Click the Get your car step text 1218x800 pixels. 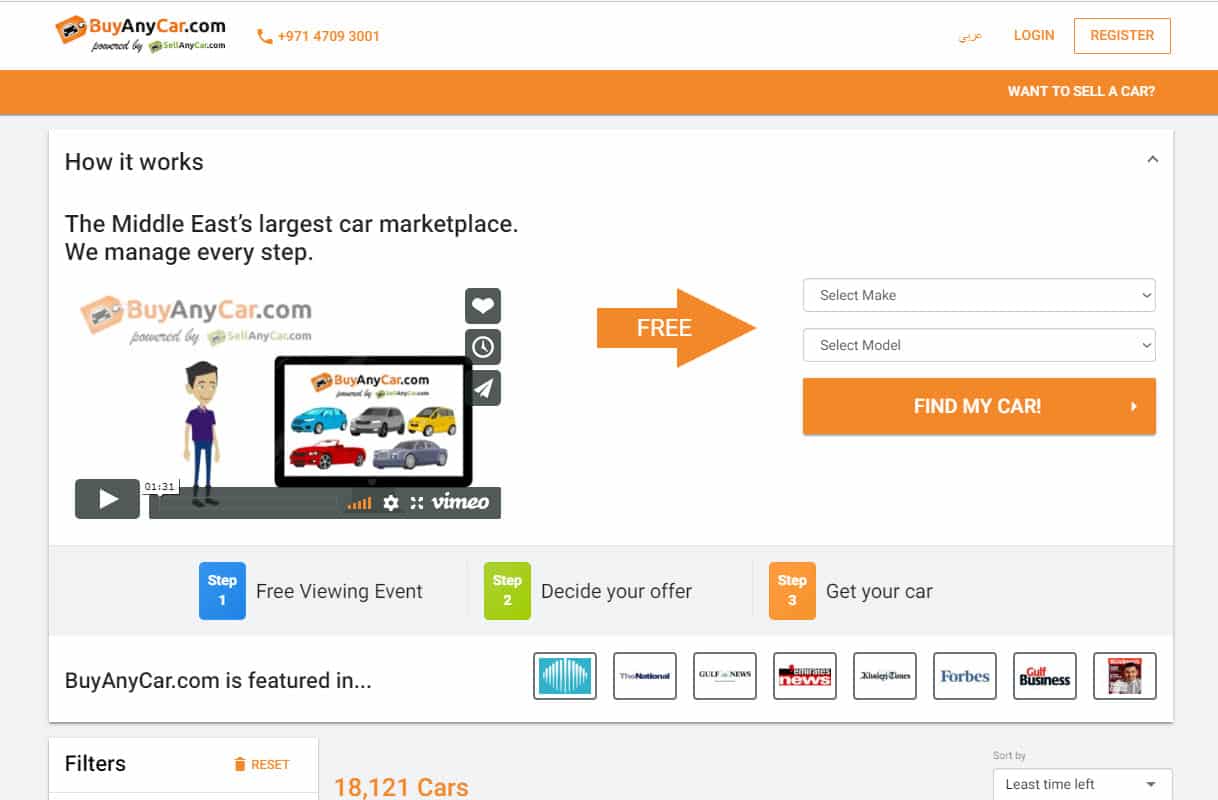(x=879, y=591)
